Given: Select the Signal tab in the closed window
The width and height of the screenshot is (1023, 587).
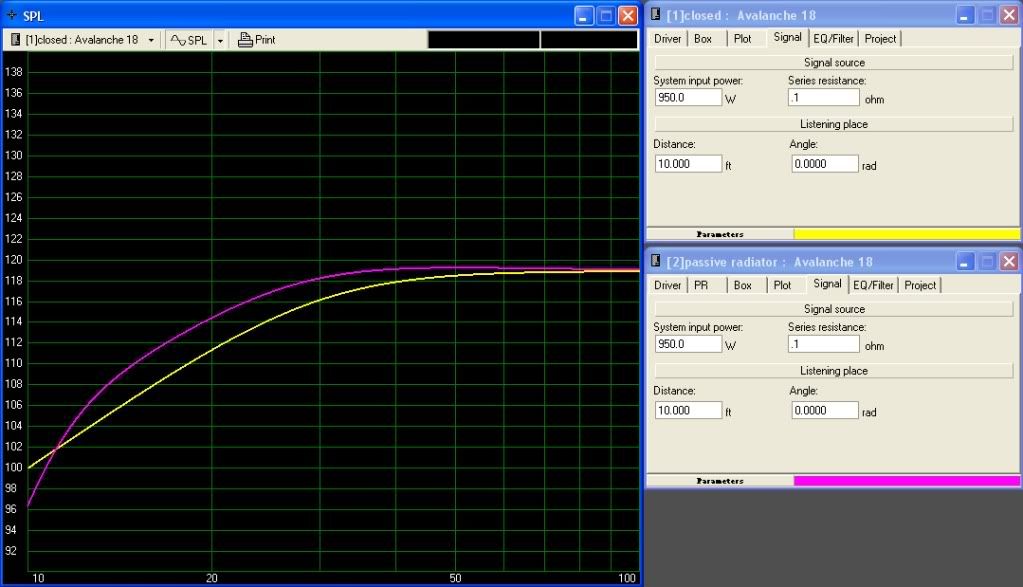Looking at the screenshot, I should pyautogui.click(x=787, y=37).
